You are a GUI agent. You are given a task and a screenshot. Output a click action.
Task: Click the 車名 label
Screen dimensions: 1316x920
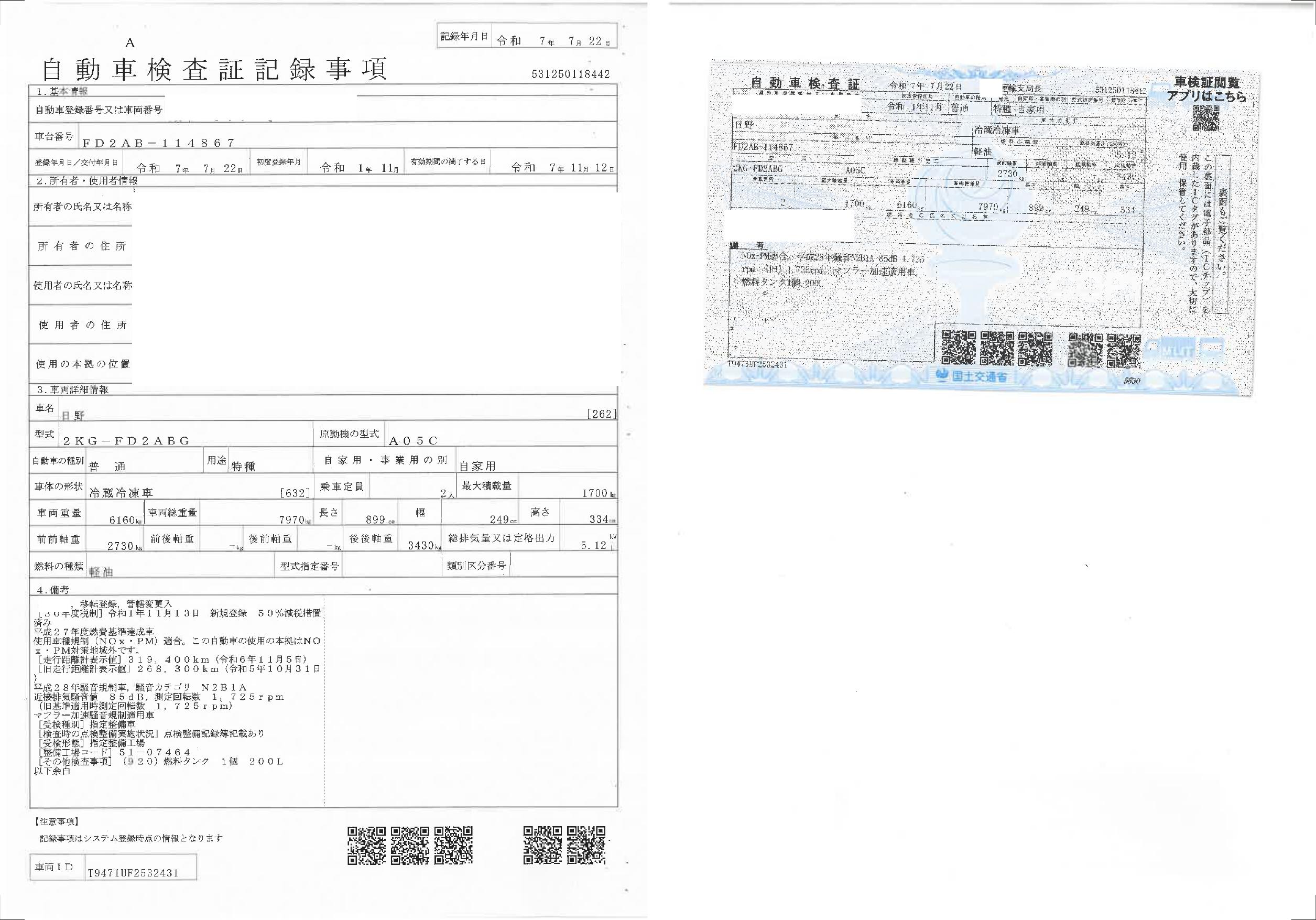[45, 408]
